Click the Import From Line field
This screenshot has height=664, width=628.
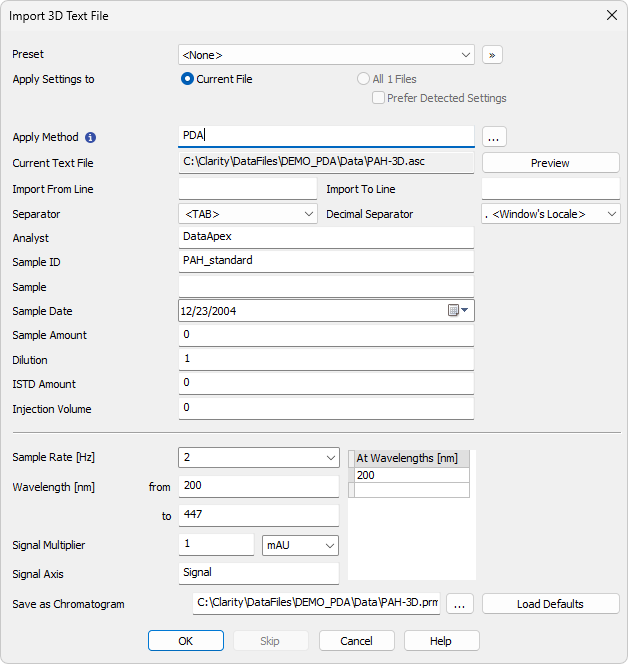point(248,189)
